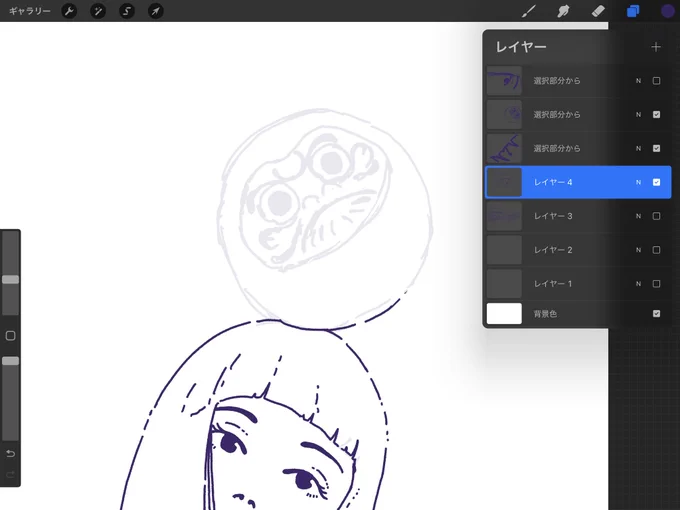The width and height of the screenshot is (680, 510).
Task: Activate the Transform arrow tool
Action: (155, 11)
